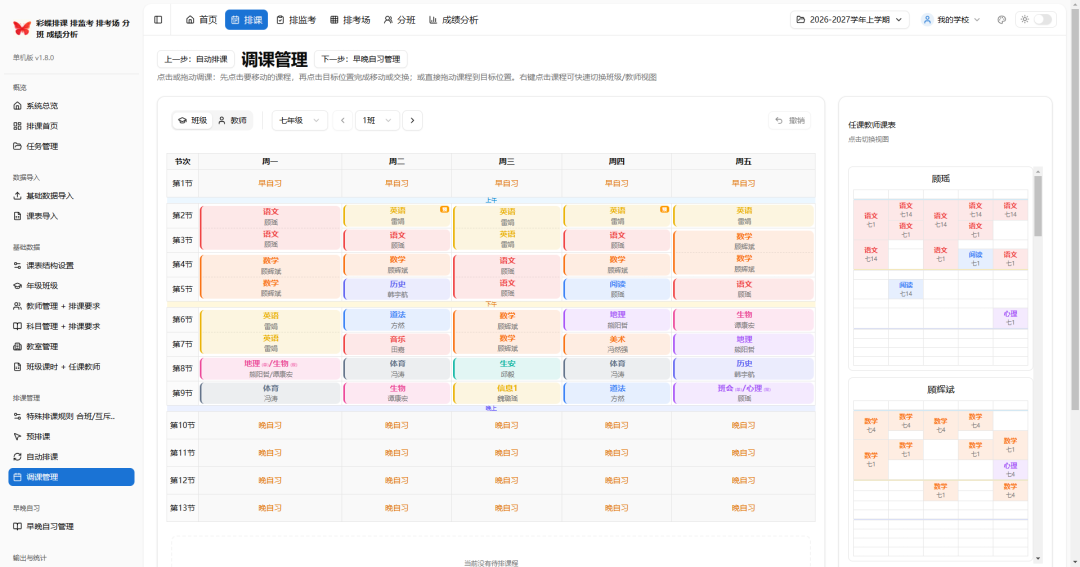Click lock badge on Tuesday period 2 英语

(x=444, y=209)
